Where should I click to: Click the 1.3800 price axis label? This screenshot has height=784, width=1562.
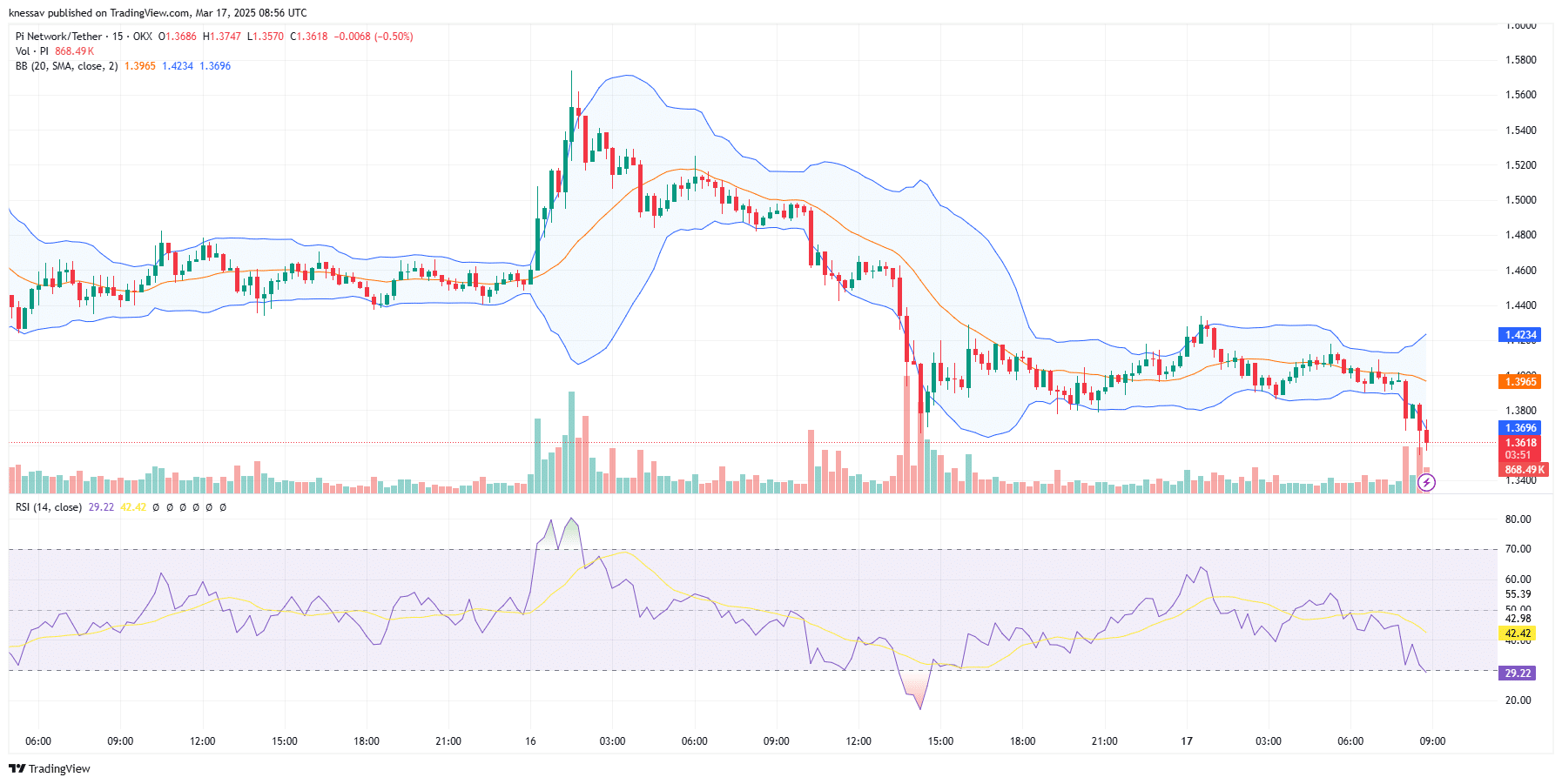pyautogui.click(x=1521, y=411)
